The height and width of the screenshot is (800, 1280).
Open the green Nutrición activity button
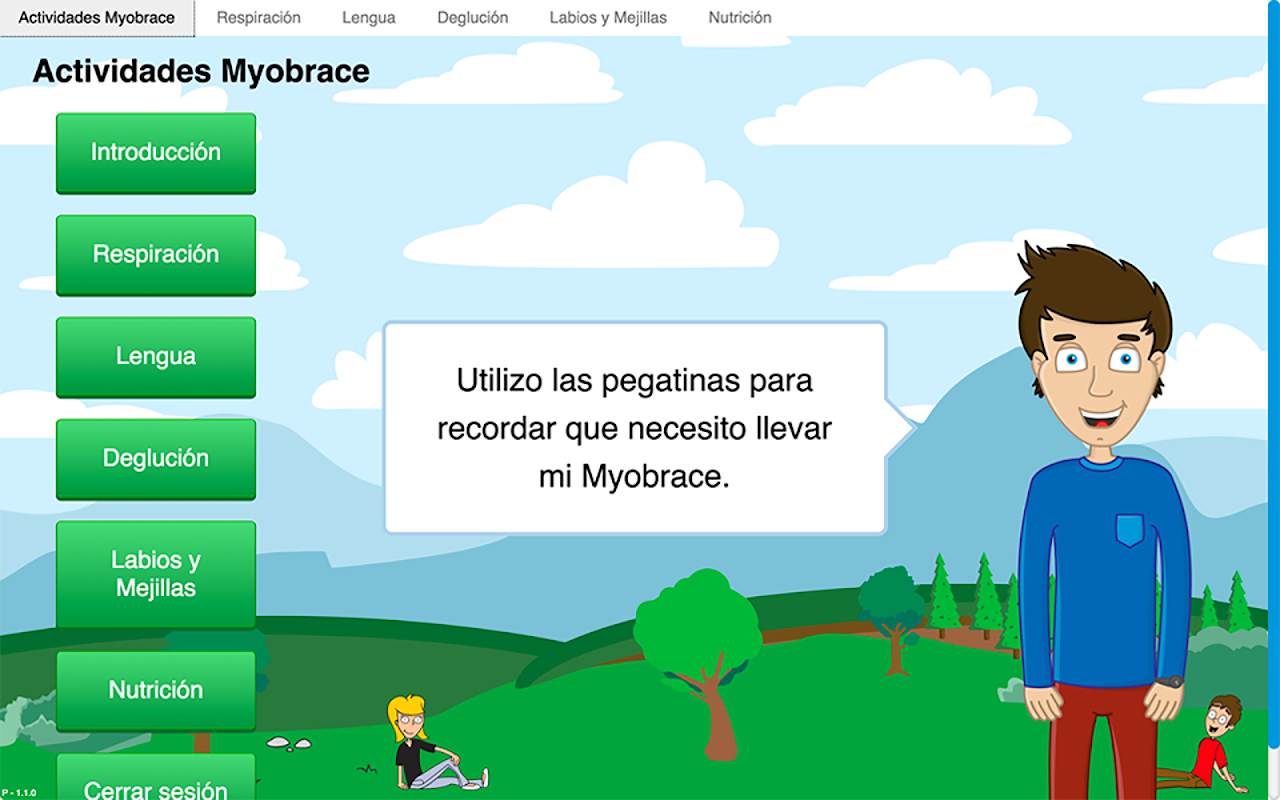(x=156, y=691)
